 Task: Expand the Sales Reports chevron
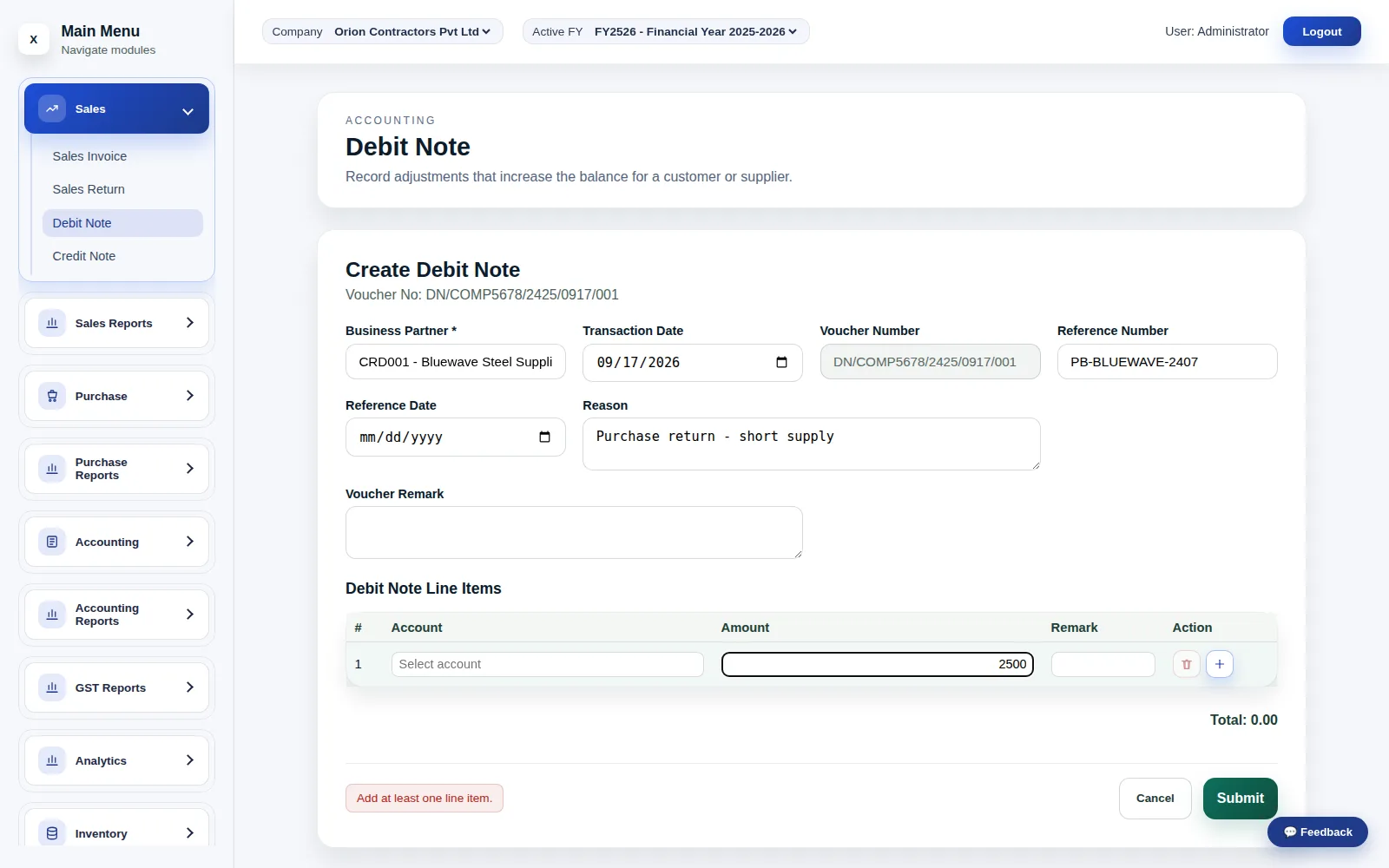click(x=190, y=323)
